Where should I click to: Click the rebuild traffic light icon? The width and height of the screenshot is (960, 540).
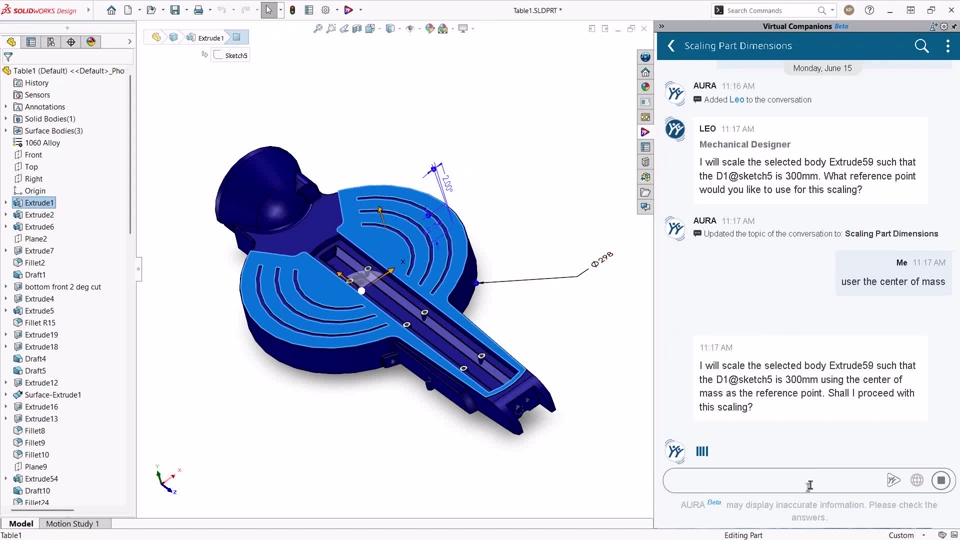(293, 10)
